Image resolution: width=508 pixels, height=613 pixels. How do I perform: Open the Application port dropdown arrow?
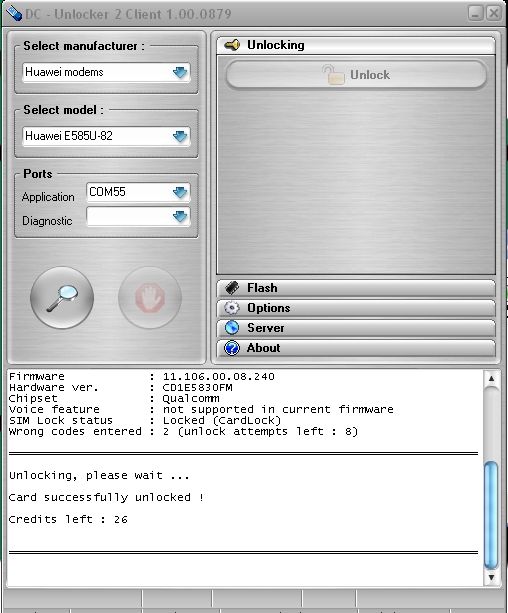180,192
